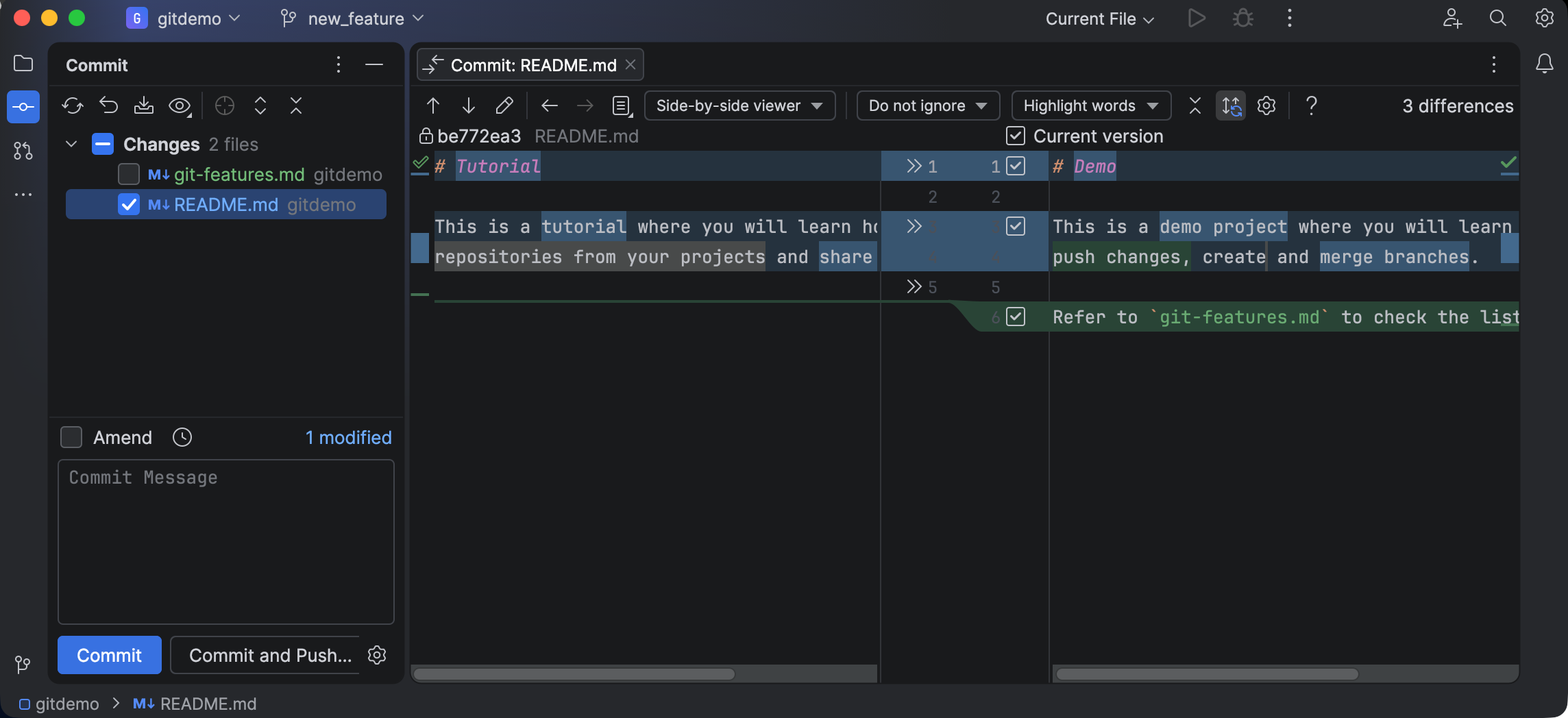
Task: Click the Rollback changes icon
Action: pyautogui.click(x=108, y=106)
